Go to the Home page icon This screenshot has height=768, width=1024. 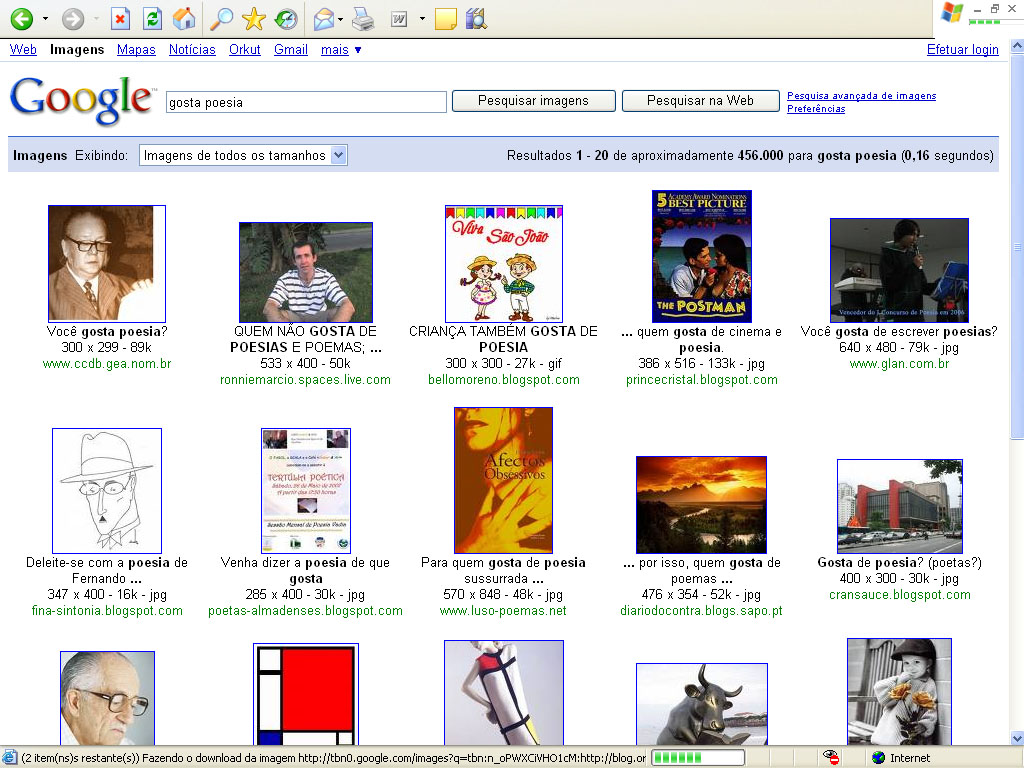coord(183,18)
